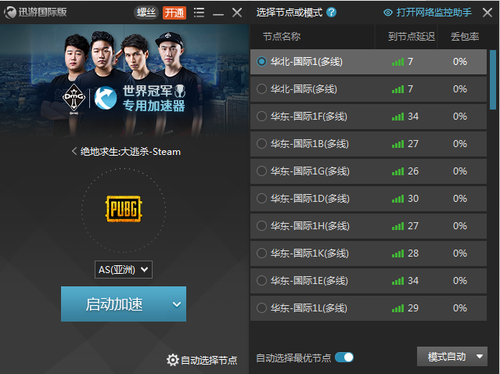
Task: Go back via arrow before 绝地求生:大逃杀-Steam
Action: click(x=74, y=152)
